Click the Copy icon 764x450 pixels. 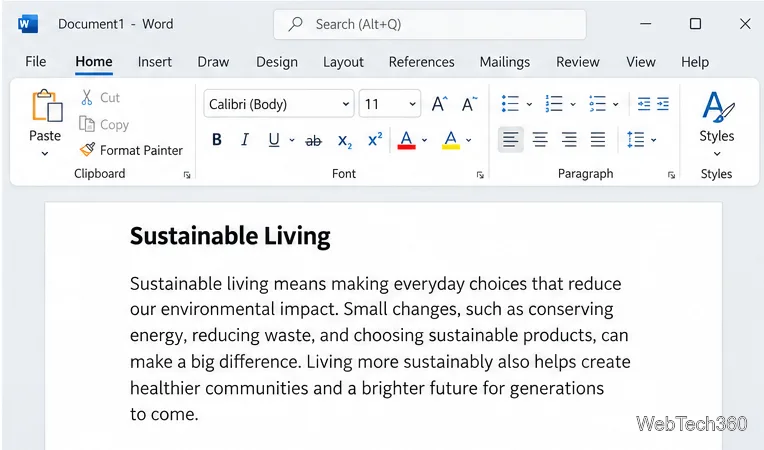tap(87, 124)
